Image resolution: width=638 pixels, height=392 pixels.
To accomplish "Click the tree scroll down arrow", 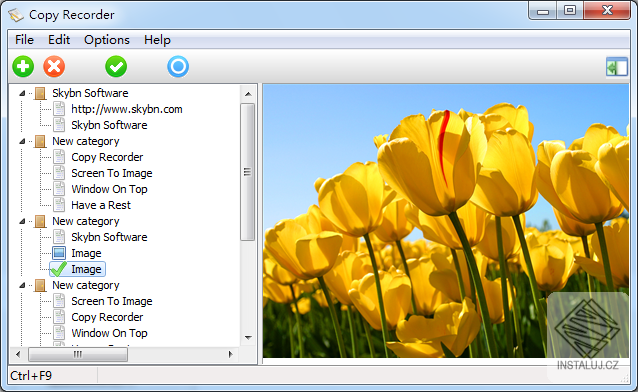I will click(x=248, y=337).
